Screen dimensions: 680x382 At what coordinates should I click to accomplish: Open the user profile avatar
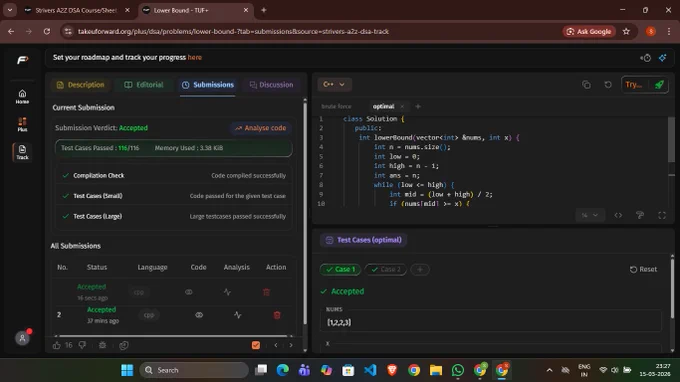pyautogui.click(x=22, y=338)
